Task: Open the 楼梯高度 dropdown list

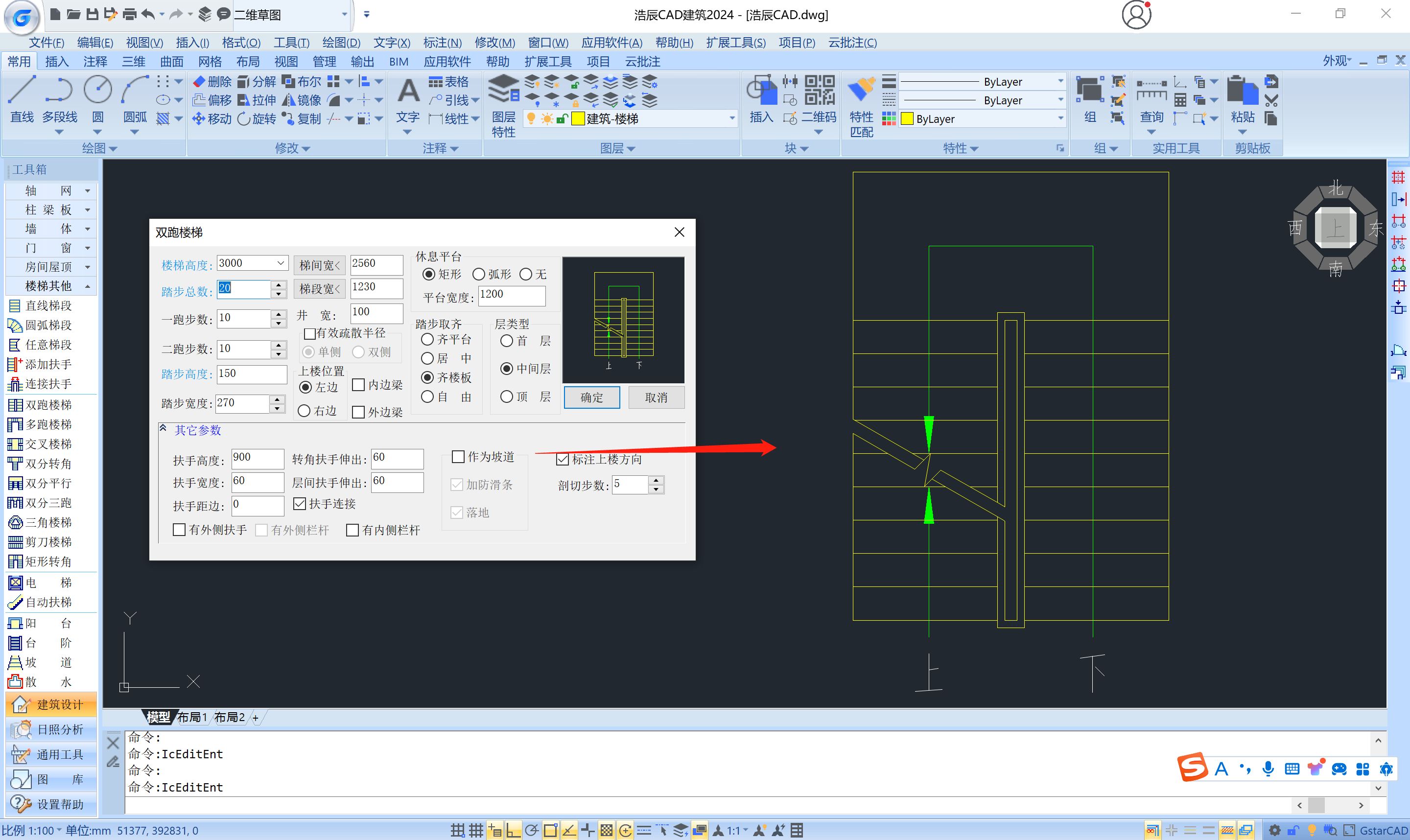Action: [281, 263]
